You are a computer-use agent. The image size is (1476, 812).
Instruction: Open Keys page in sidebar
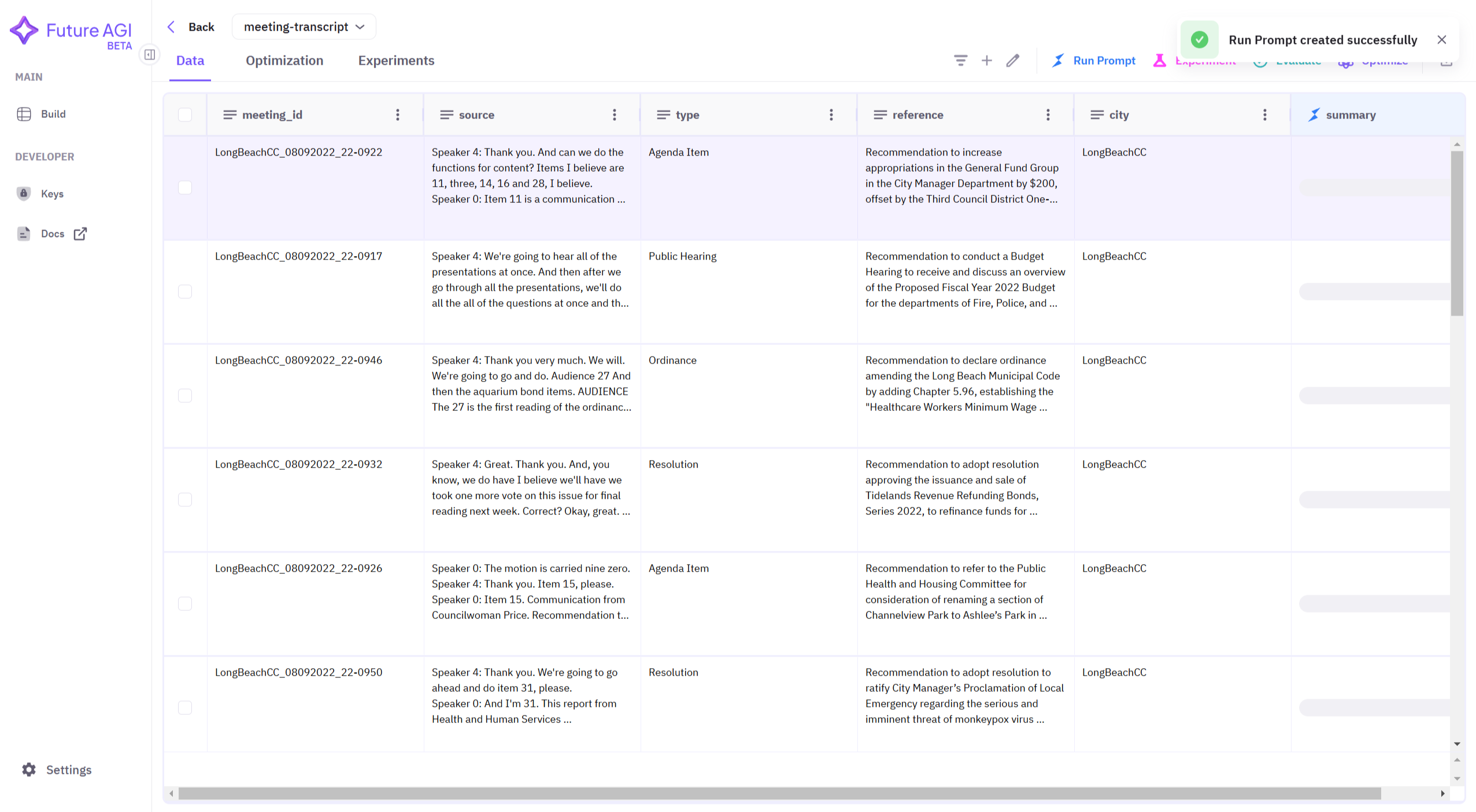[51, 194]
